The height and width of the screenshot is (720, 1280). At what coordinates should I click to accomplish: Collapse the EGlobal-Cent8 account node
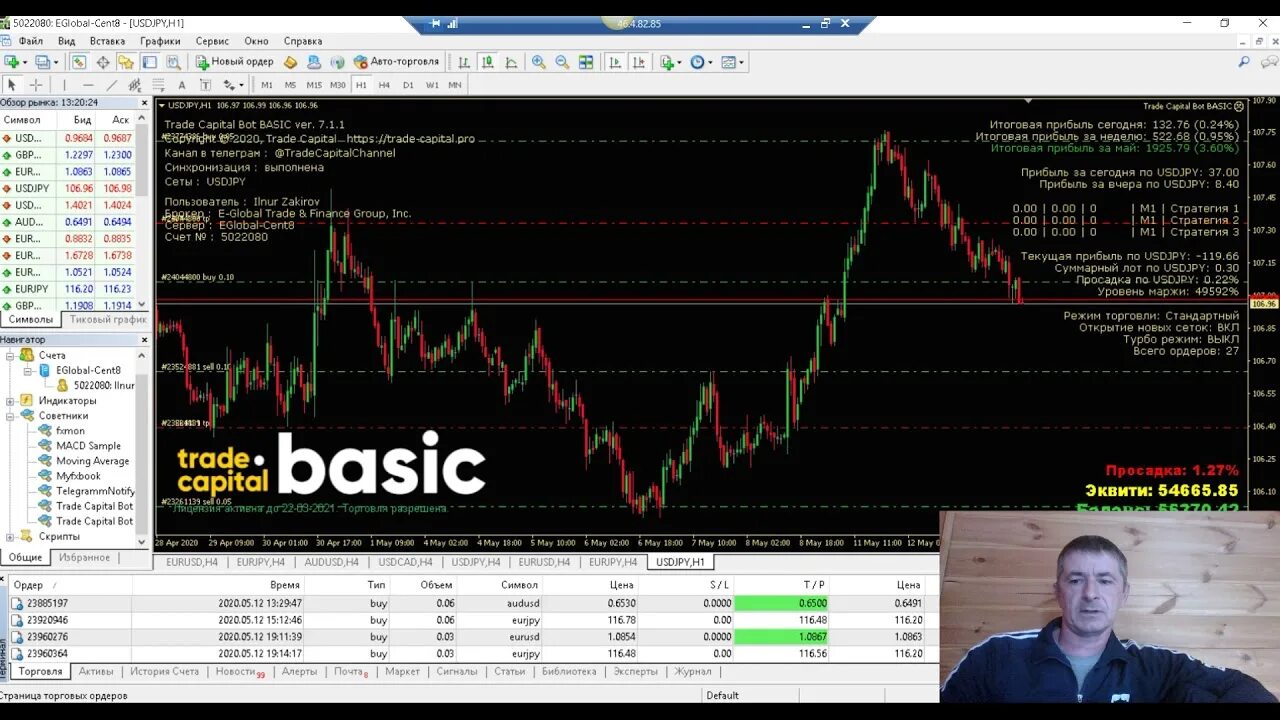click(27, 370)
